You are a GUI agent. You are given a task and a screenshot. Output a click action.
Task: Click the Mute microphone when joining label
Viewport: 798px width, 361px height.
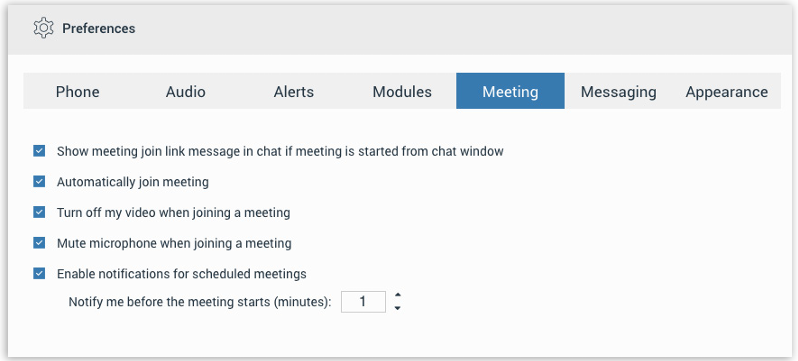coord(174,243)
